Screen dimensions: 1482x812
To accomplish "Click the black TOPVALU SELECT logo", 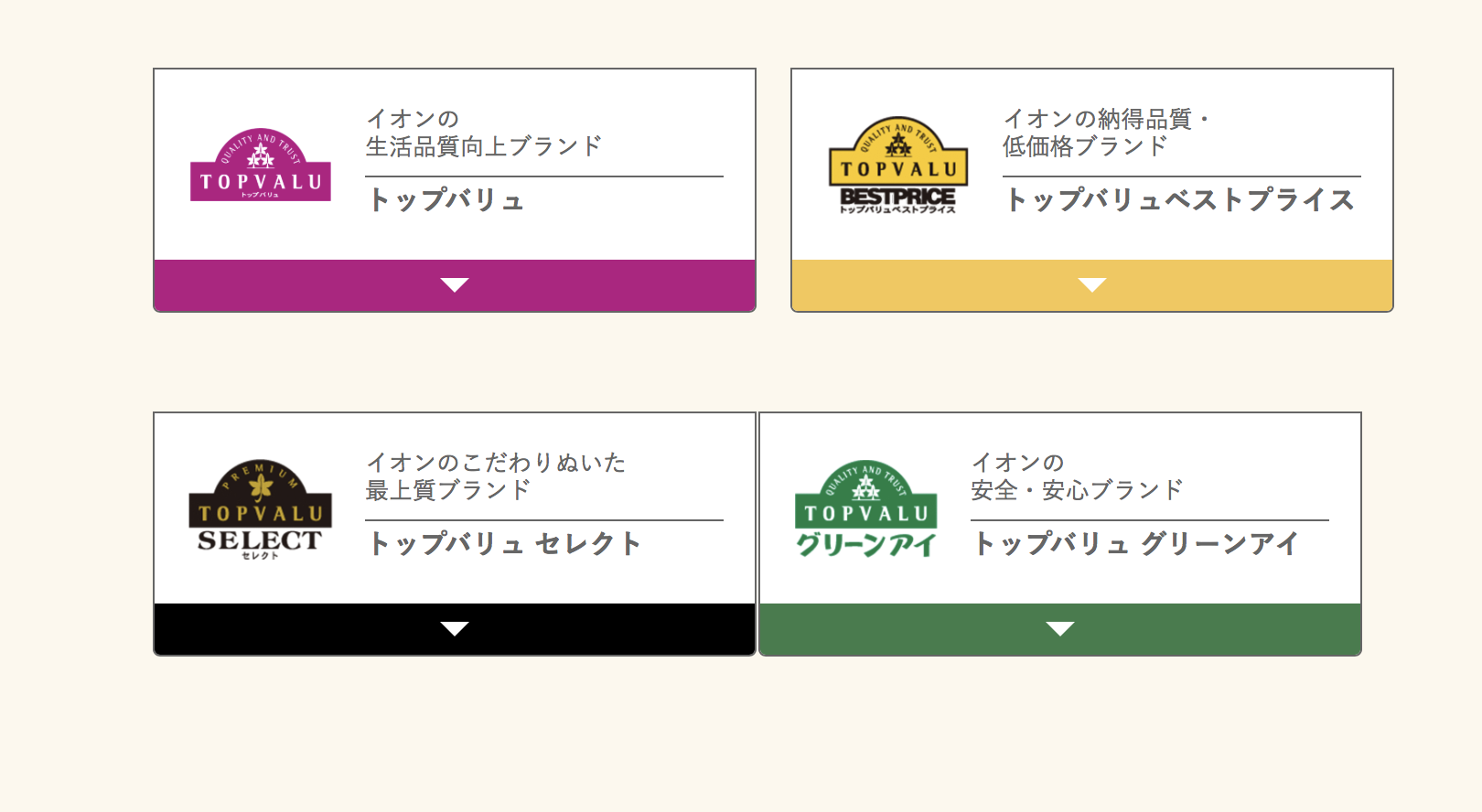I will point(261,509).
